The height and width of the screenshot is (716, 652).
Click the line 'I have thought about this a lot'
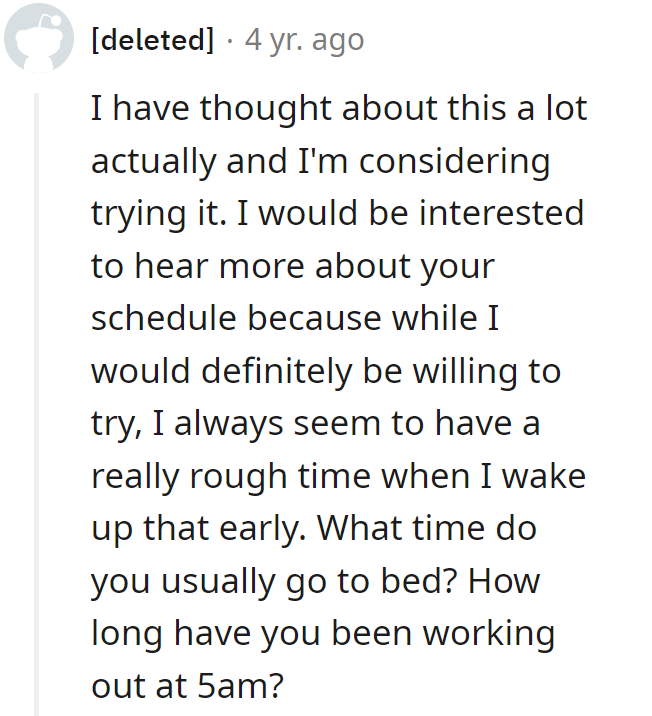tap(339, 108)
